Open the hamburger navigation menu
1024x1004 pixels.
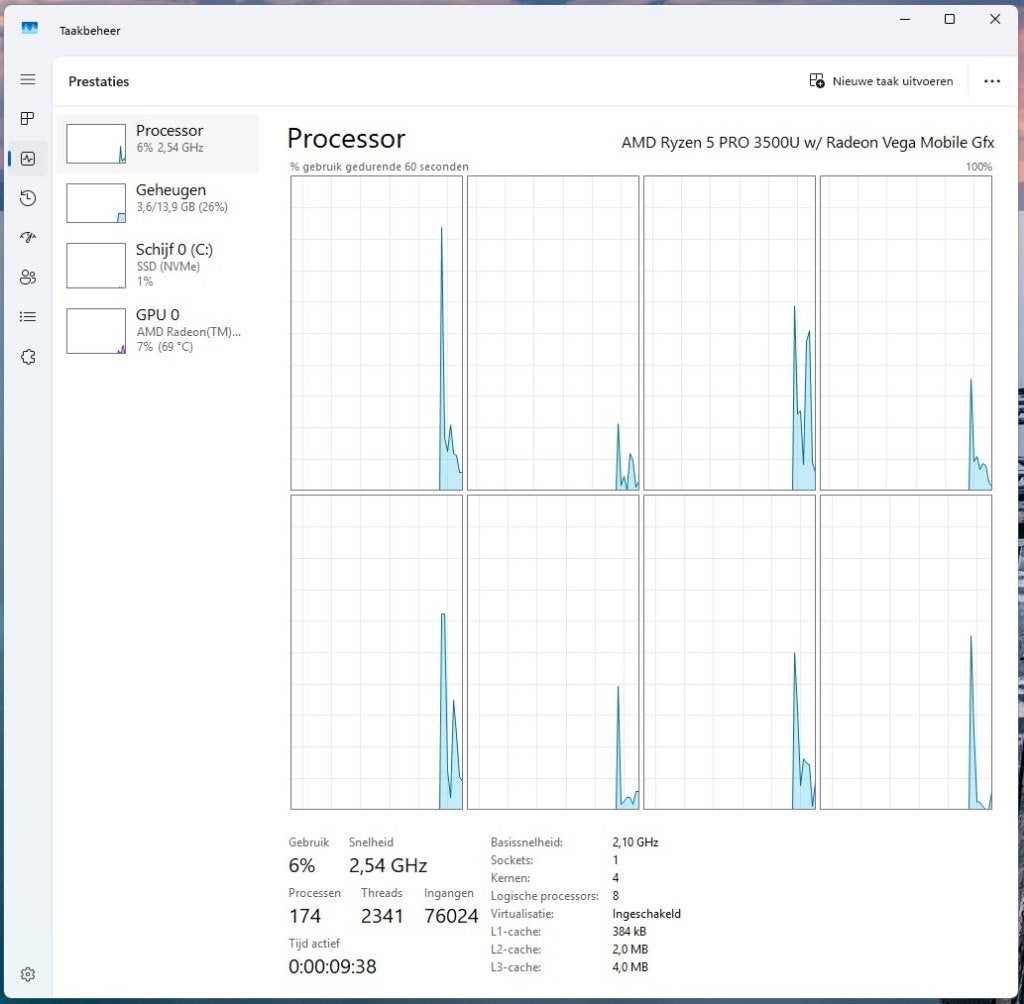[x=27, y=80]
